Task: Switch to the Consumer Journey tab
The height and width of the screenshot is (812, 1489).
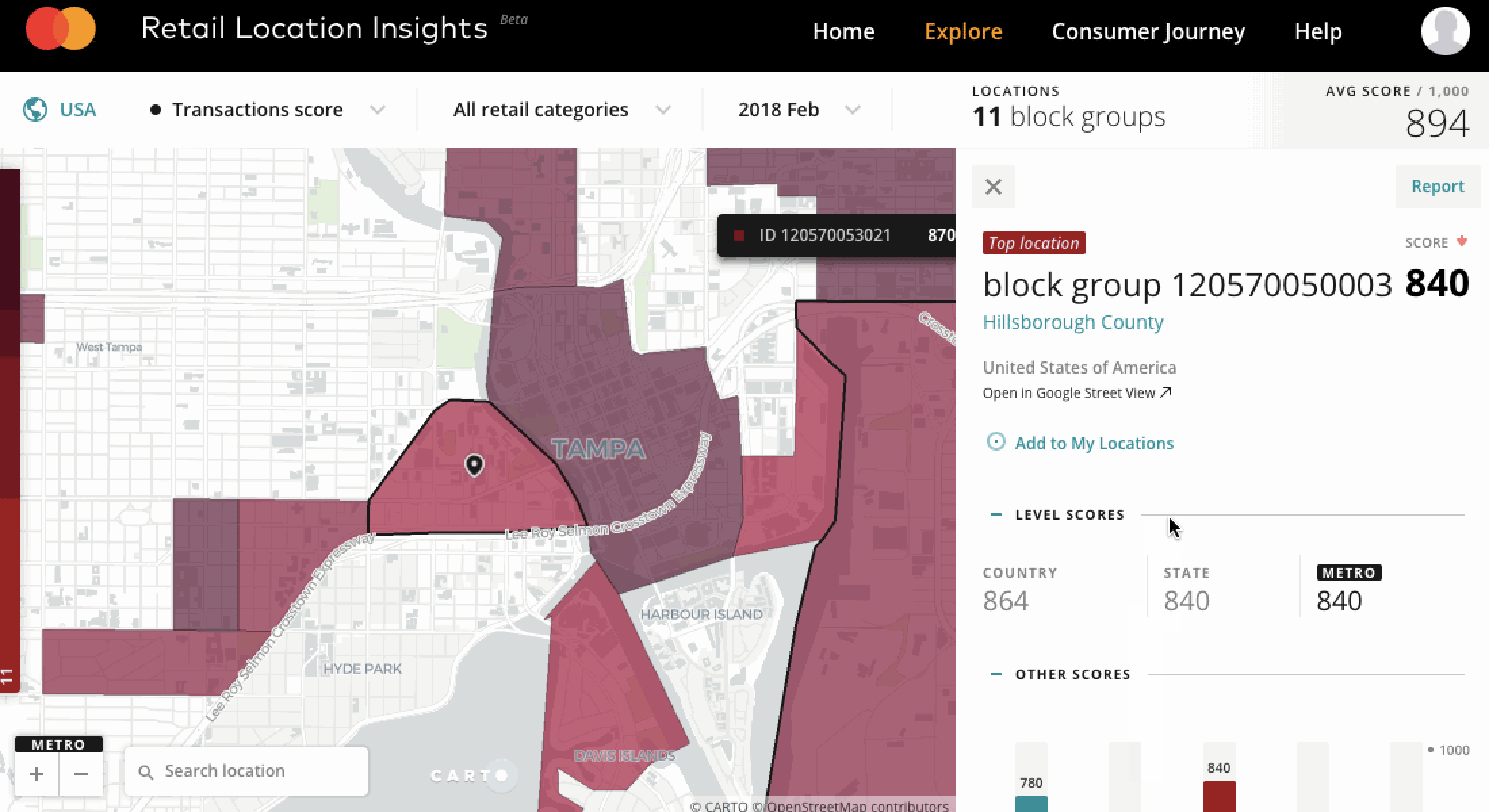Action: 1147,31
